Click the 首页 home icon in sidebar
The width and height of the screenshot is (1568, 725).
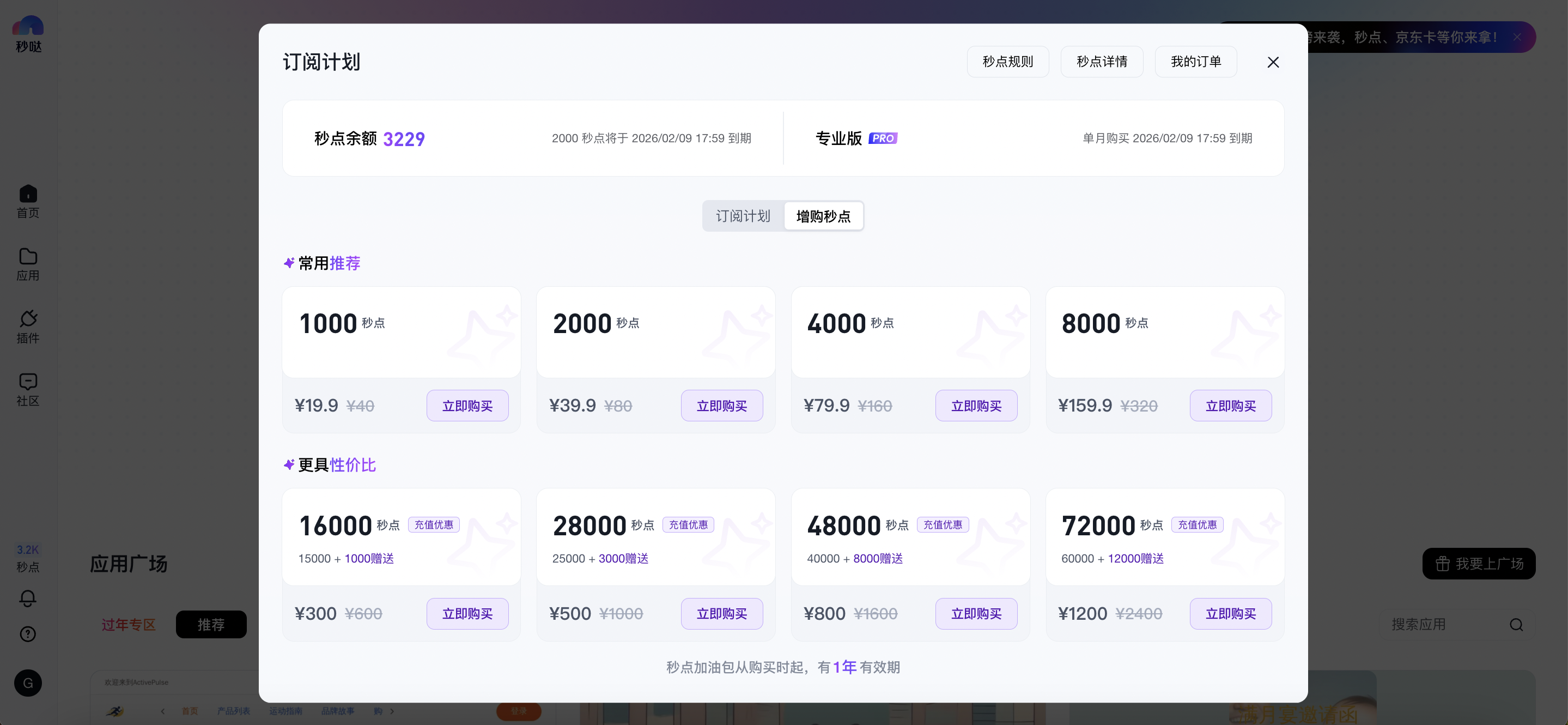(x=28, y=195)
